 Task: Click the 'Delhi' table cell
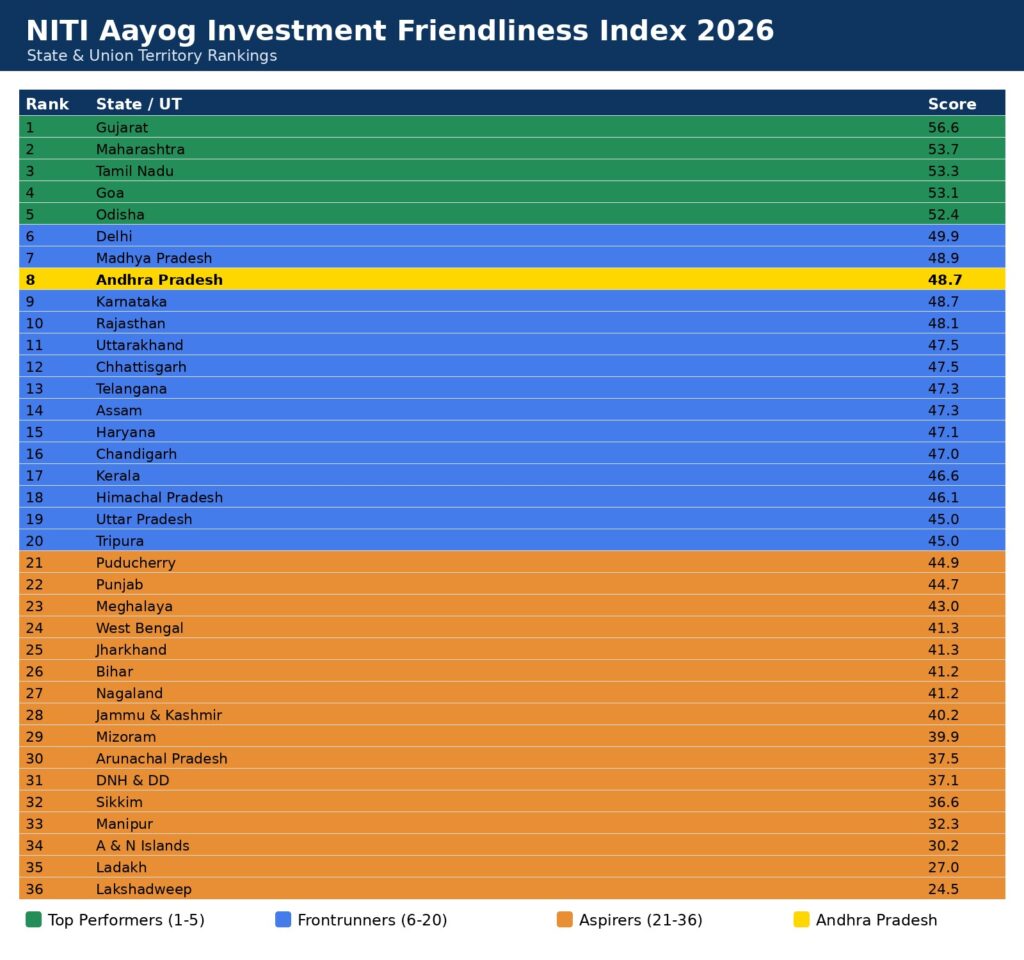pos(114,236)
